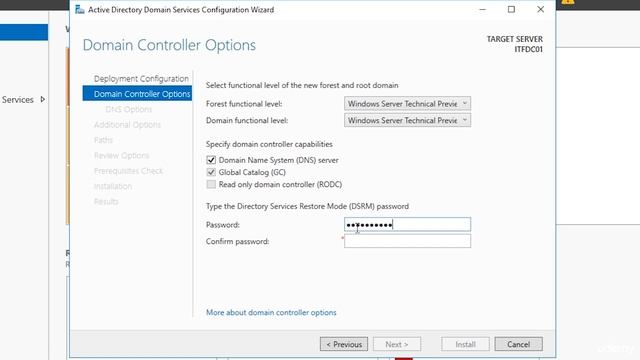Select the Installation step
The width and height of the screenshot is (640, 360).
coord(113,186)
